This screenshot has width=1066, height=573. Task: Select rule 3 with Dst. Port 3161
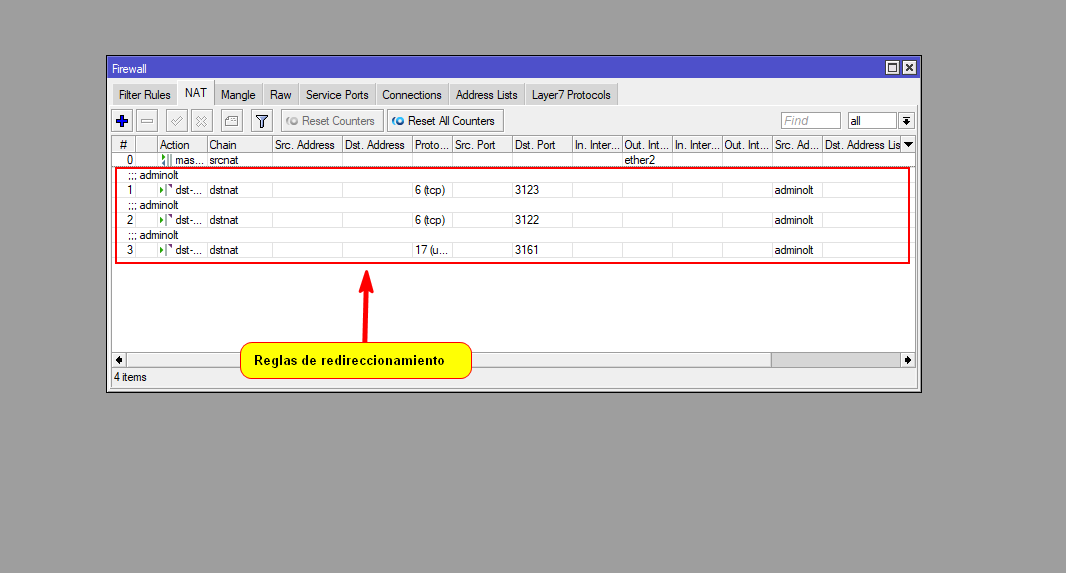(x=526, y=250)
